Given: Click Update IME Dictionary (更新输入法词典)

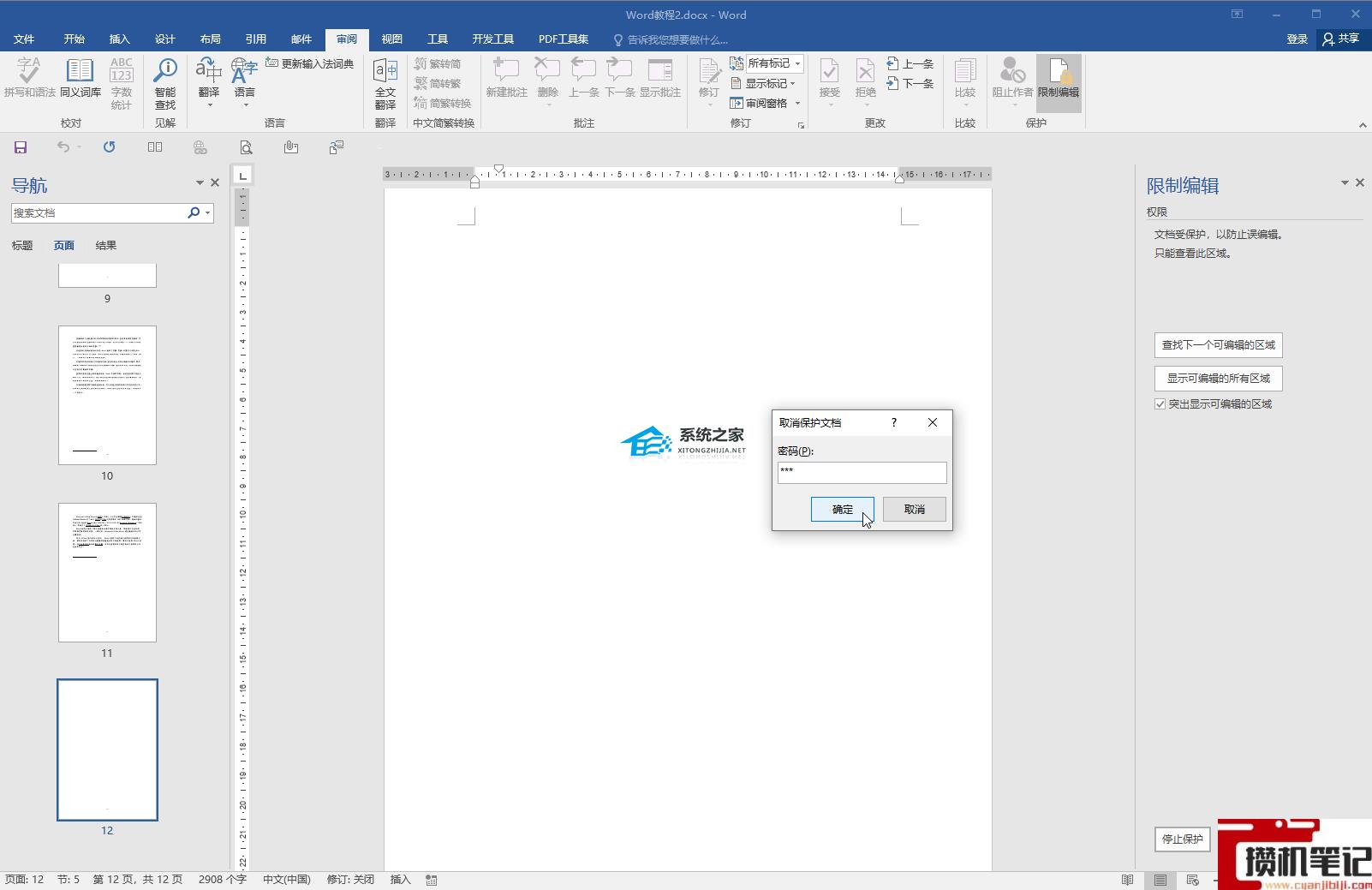Looking at the screenshot, I should (x=309, y=63).
